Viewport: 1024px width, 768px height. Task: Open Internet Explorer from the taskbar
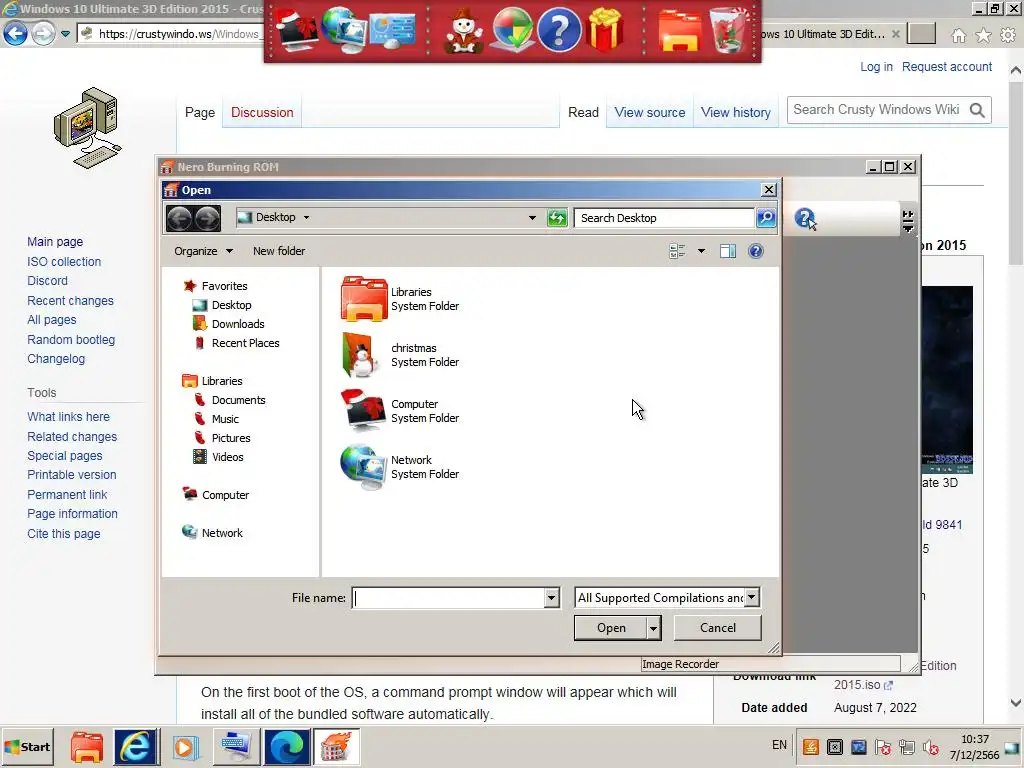pyautogui.click(x=135, y=746)
